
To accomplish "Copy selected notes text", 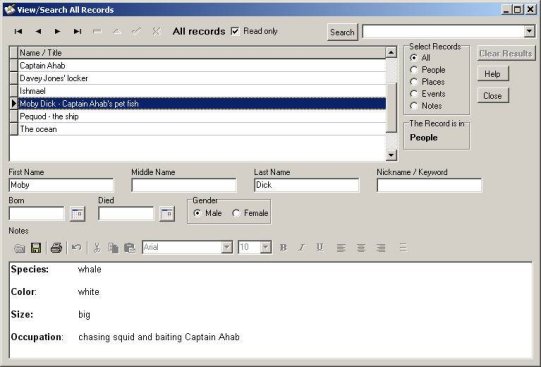I will [x=113, y=248].
